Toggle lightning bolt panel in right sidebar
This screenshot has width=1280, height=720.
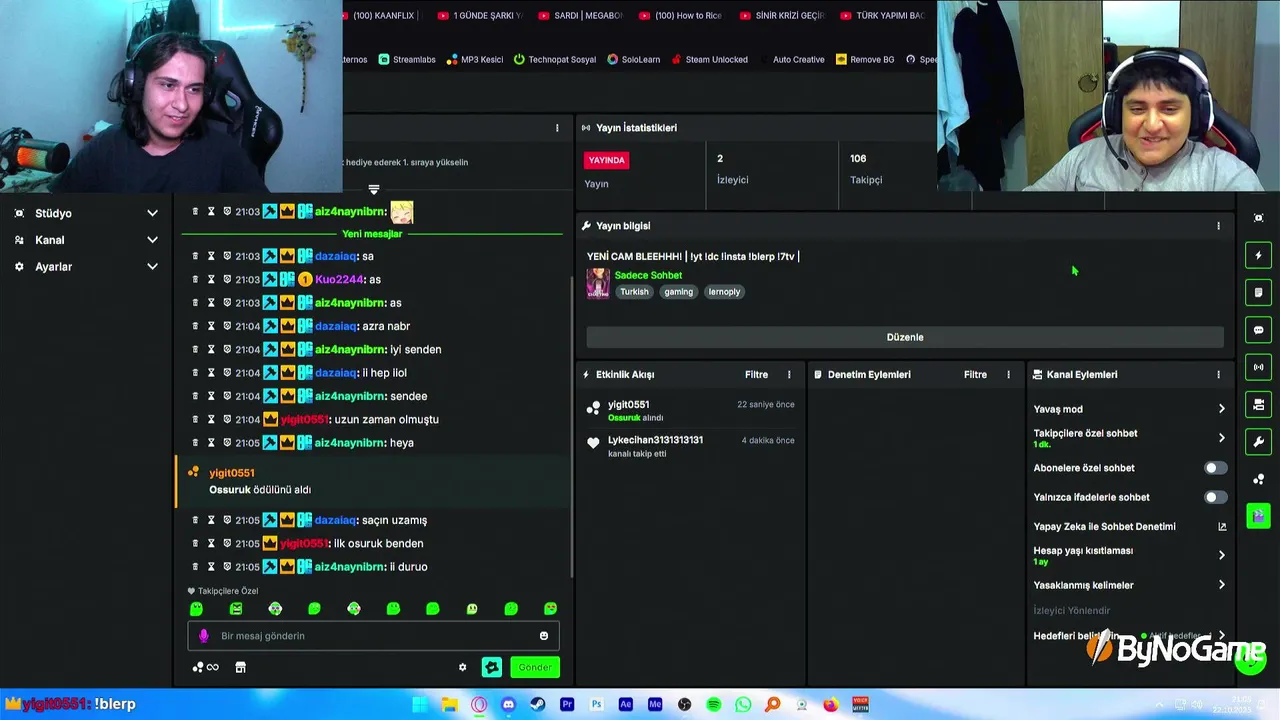click(x=1258, y=255)
